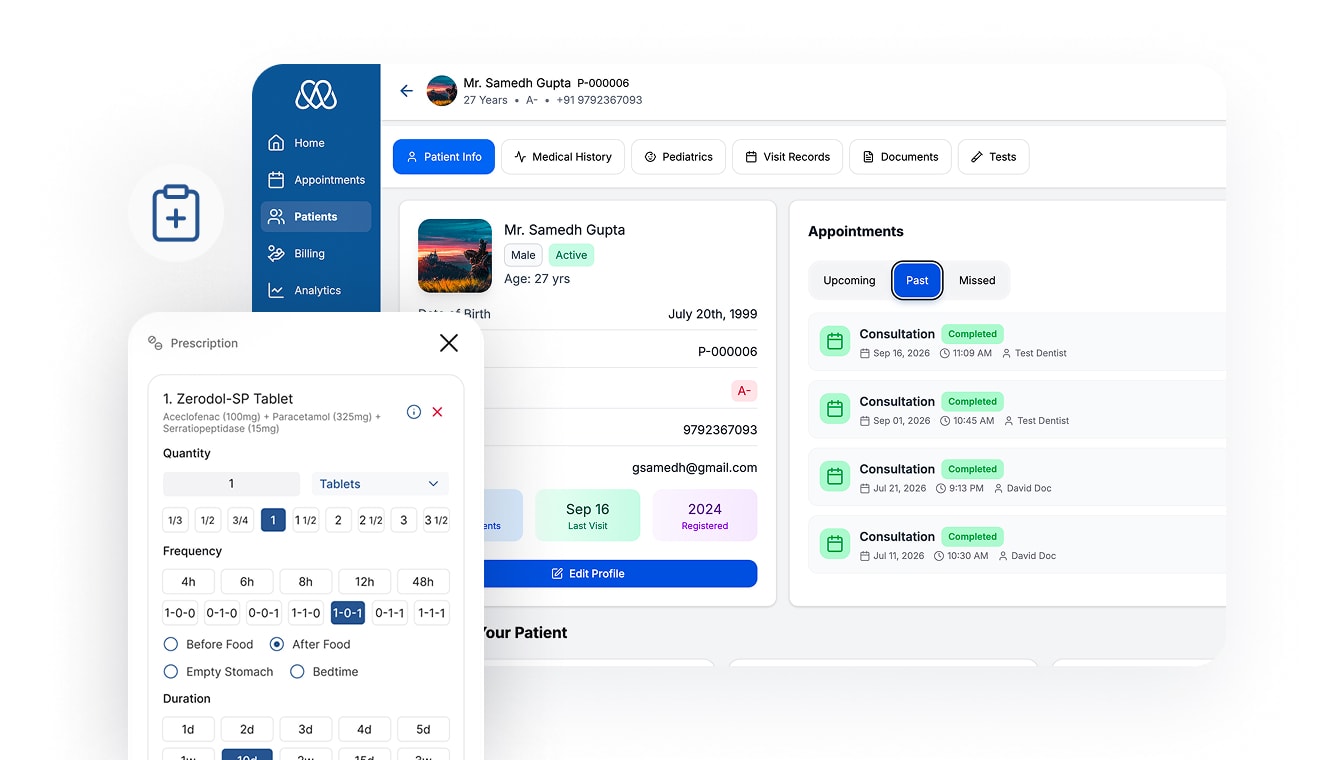This screenshot has width=1322, height=760.
Task: Go to Appointments in sidebar
Action: tap(316, 180)
